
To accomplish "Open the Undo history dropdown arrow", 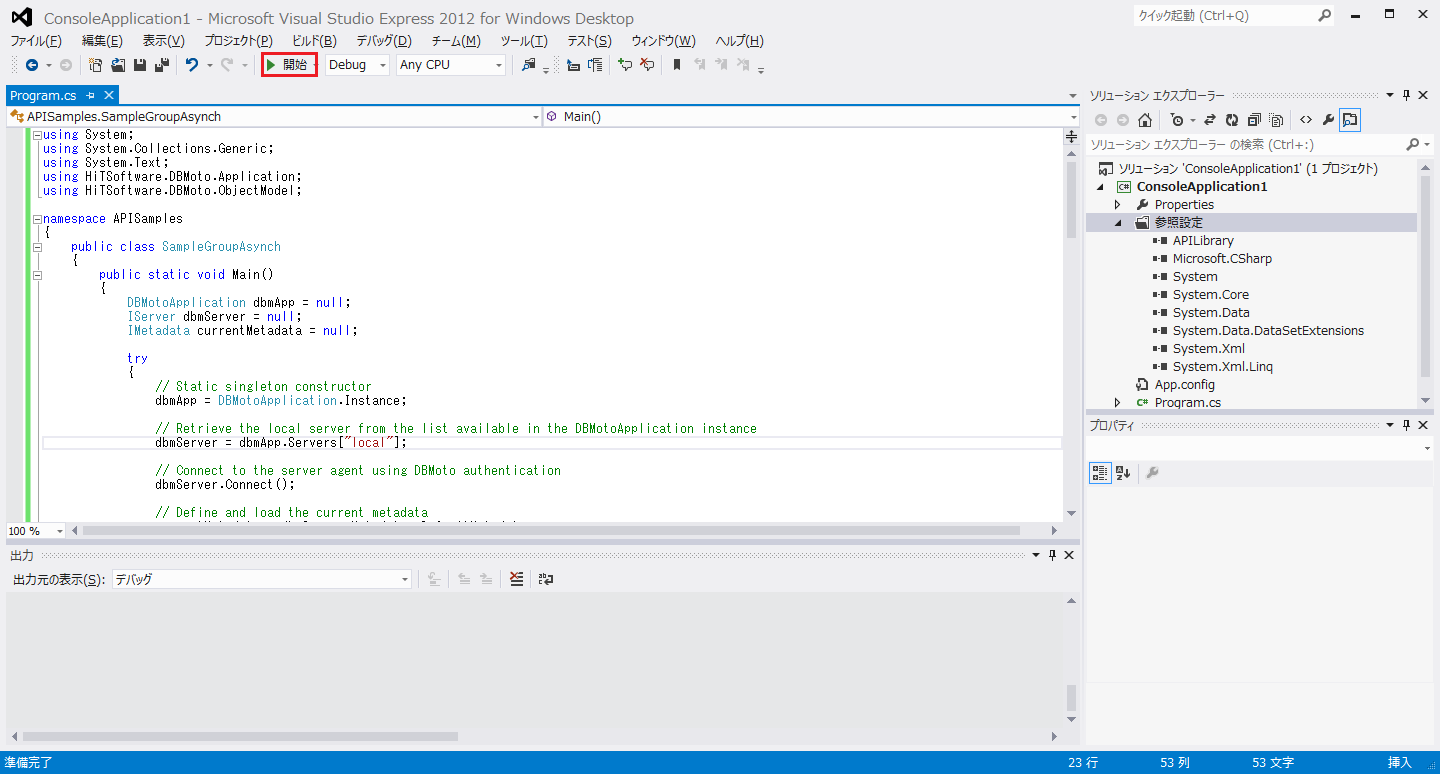I will (209, 65).
